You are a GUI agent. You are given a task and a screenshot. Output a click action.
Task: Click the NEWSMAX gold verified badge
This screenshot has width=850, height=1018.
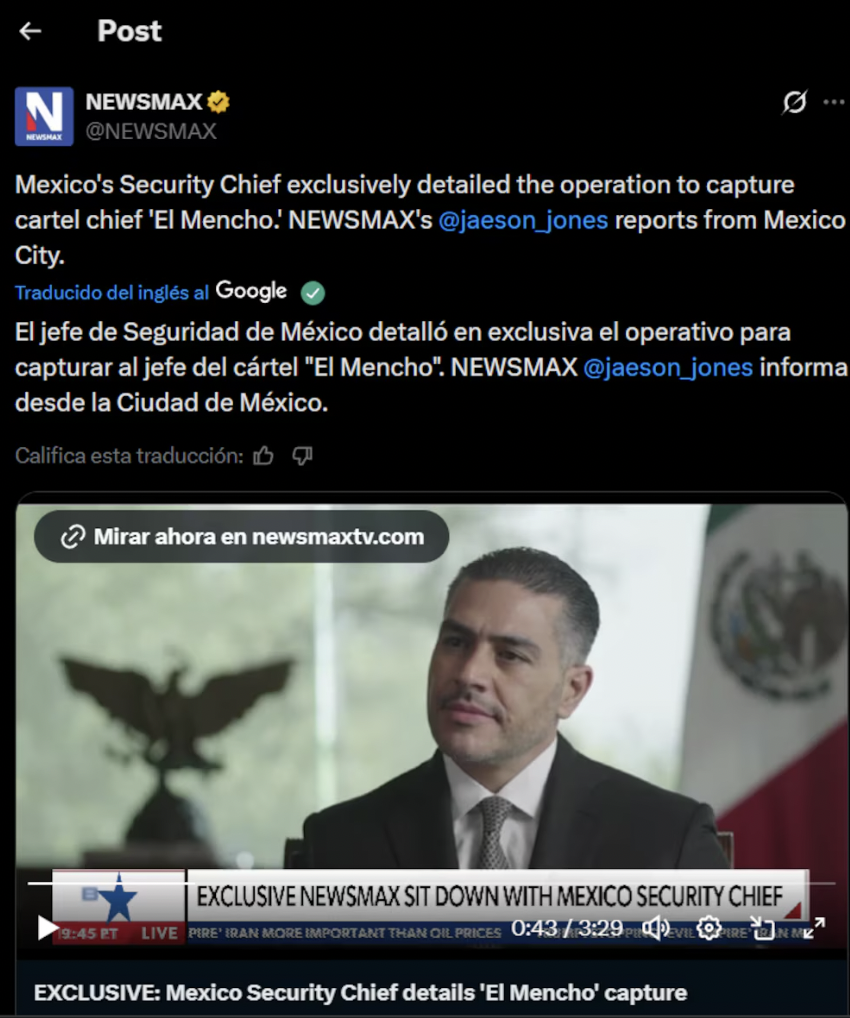pyautogui.click(x=218, y=102)
